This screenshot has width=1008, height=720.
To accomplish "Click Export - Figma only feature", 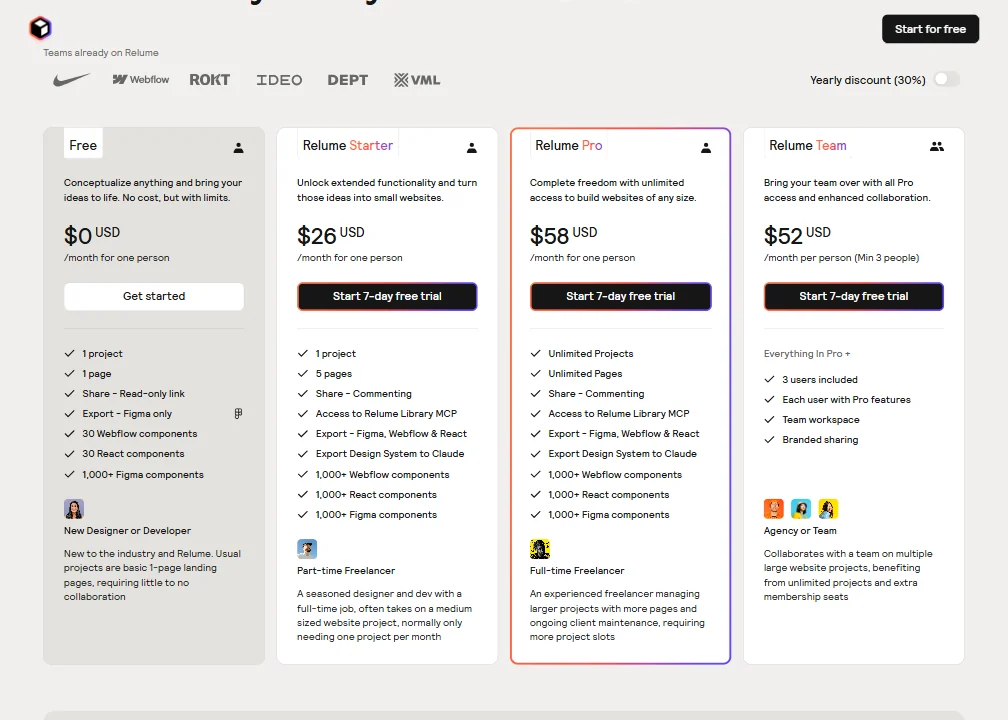I will click(x=127, y=413).
